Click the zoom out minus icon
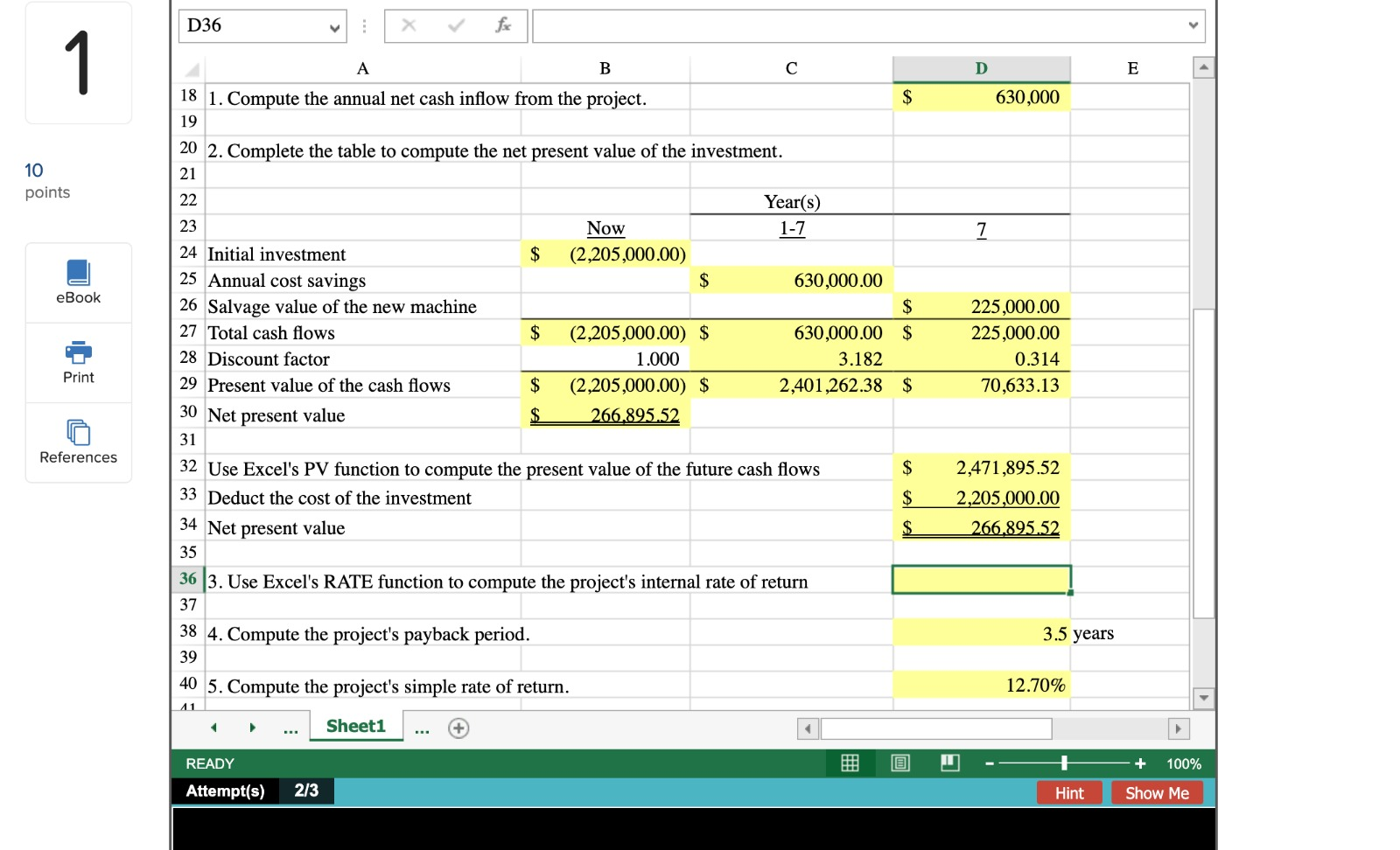 click(990, 763)
